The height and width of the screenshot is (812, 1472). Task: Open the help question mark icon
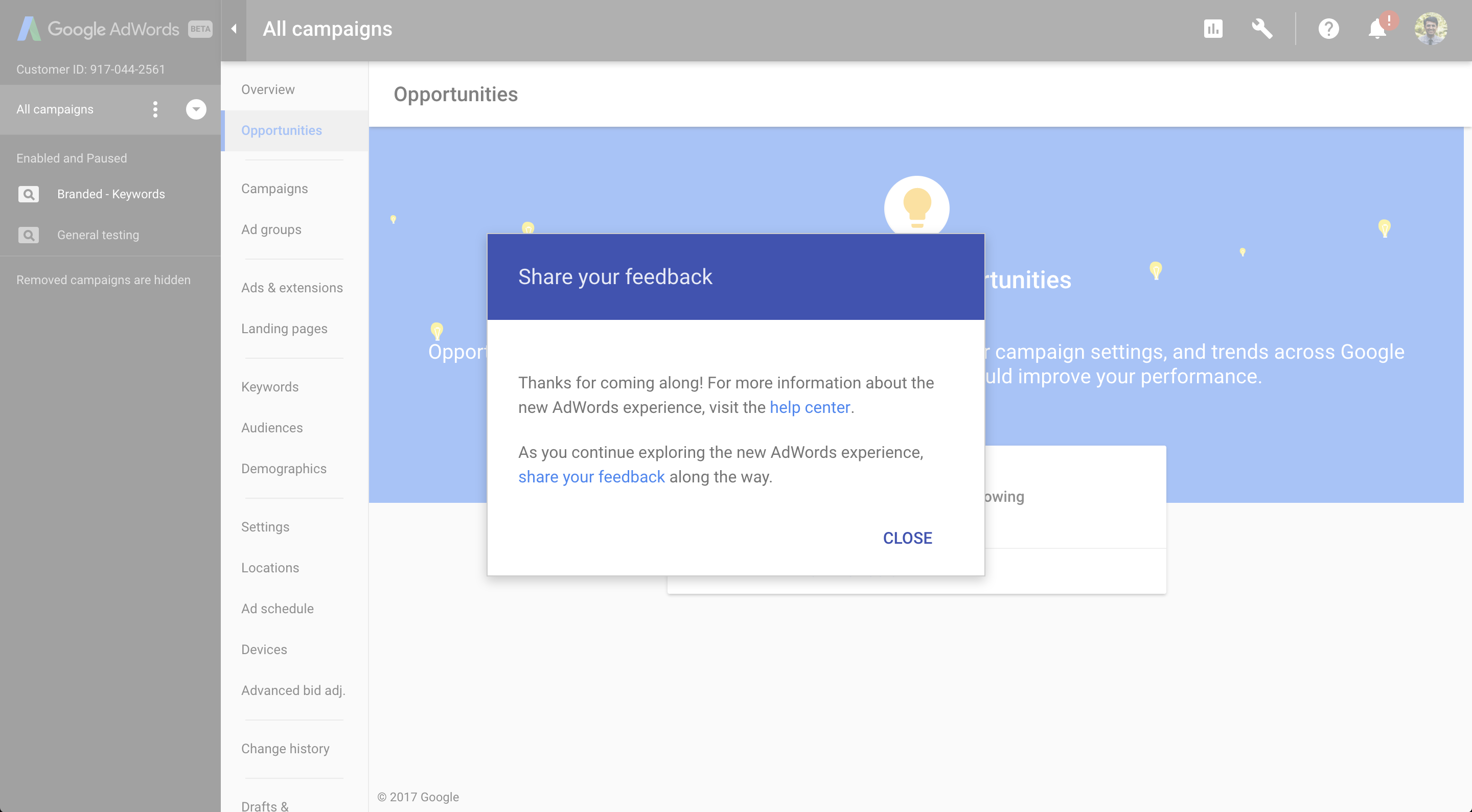pos(1328,29)
